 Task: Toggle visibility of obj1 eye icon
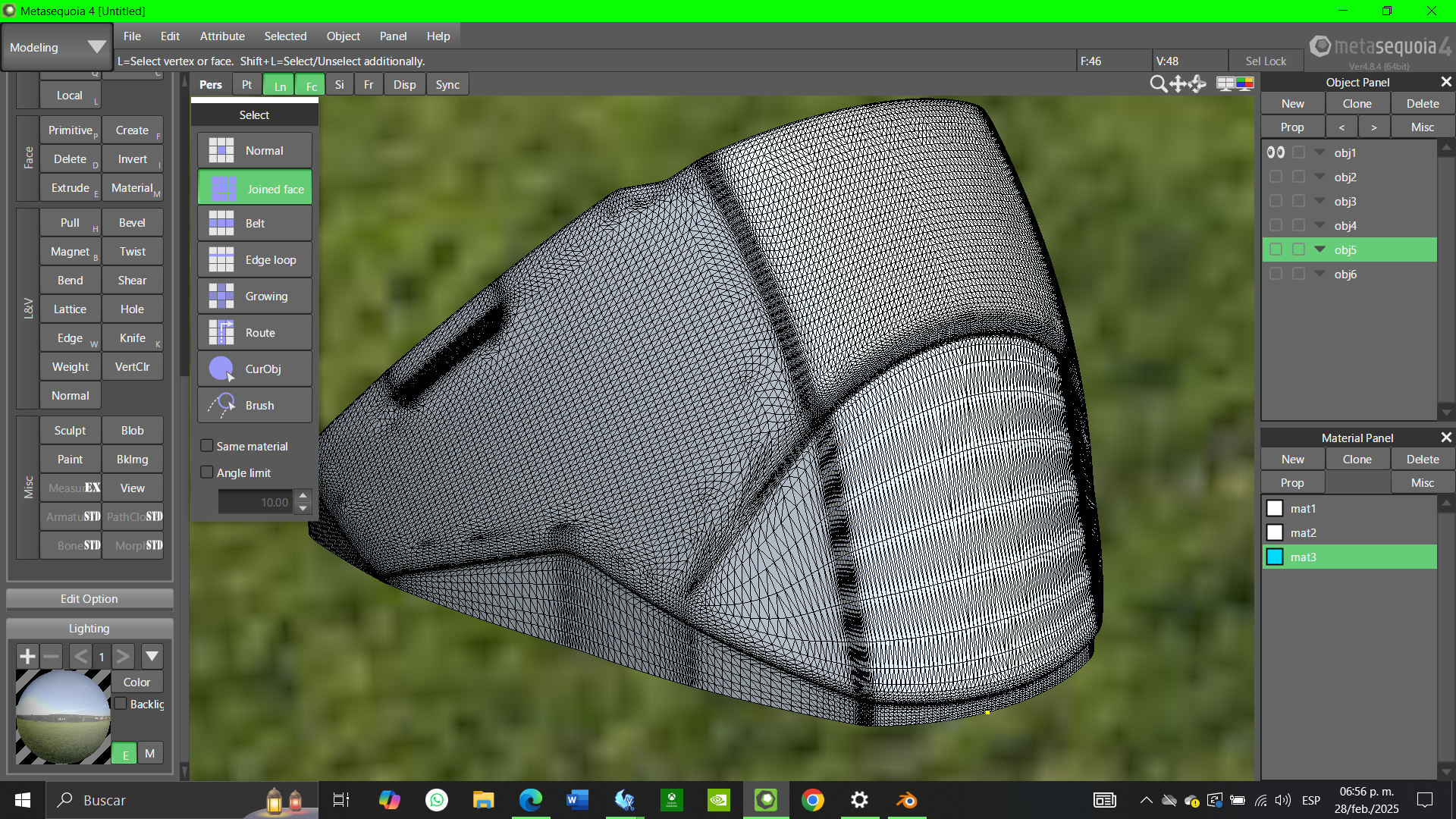[x=1276, y=152]
